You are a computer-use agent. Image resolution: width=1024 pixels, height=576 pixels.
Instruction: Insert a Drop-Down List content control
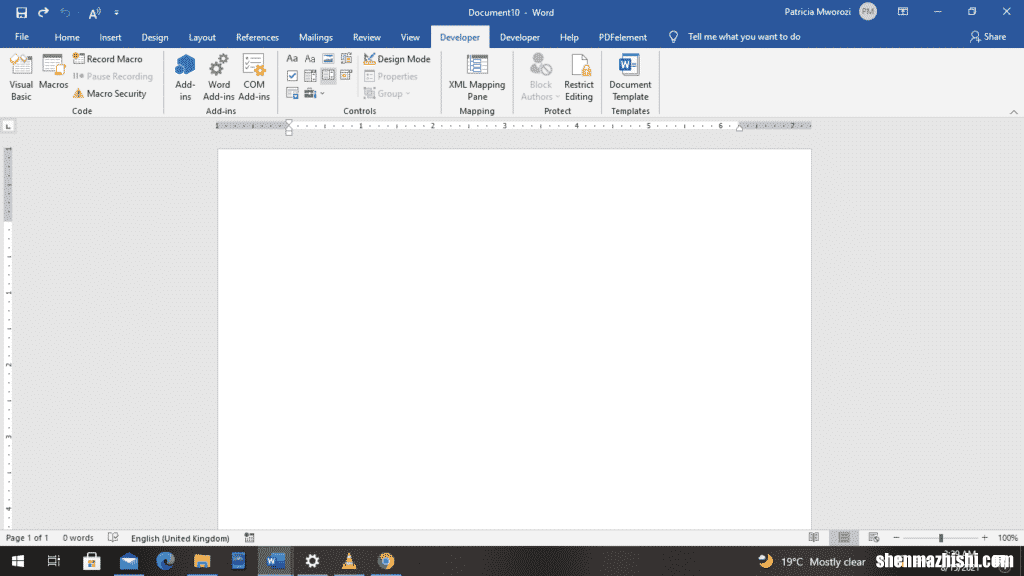click(328, 76)
